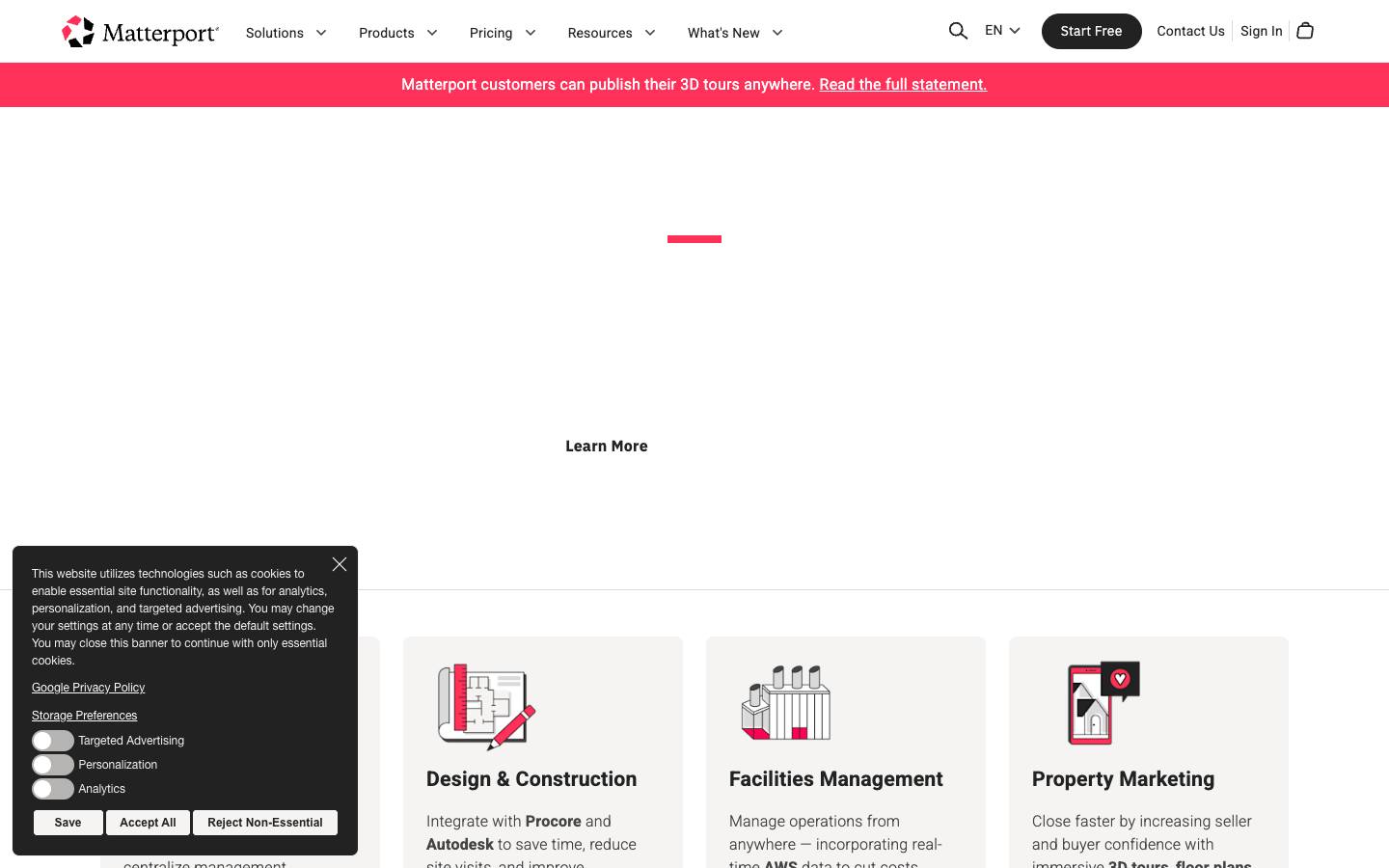1389x868 pixels.
Task: Click the Sign In link
Action: pyautogui.click(x=1261, y=31)
